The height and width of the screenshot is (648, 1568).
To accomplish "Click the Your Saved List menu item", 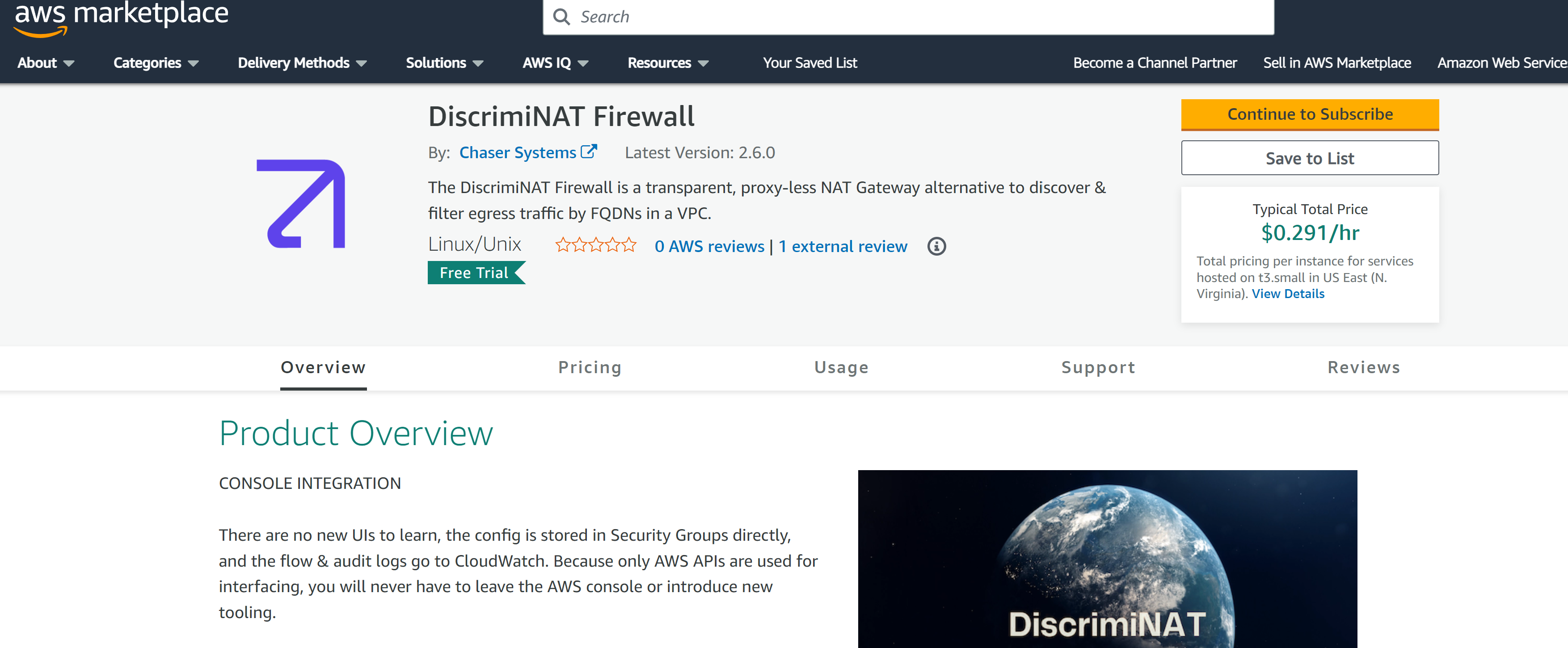I will (x=810, y=63).
